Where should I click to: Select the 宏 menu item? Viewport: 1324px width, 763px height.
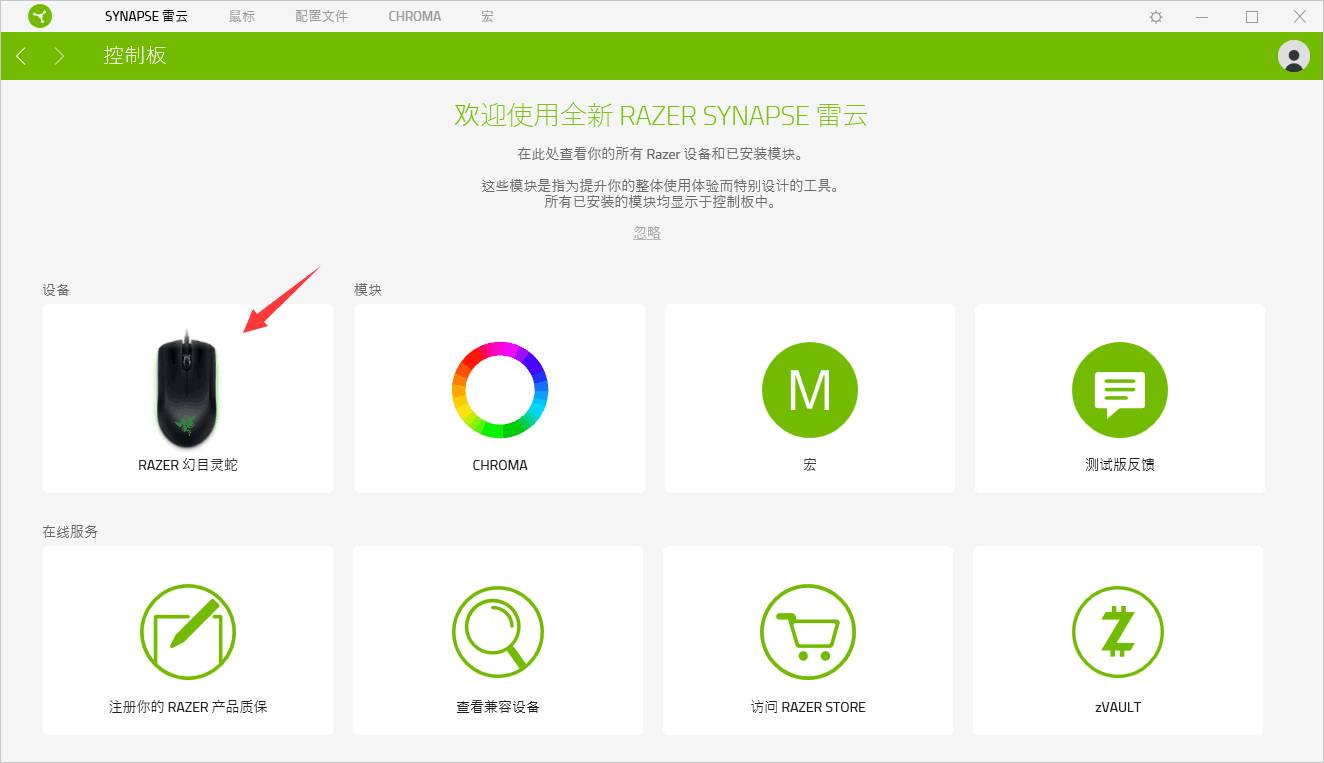click(486, 16)
